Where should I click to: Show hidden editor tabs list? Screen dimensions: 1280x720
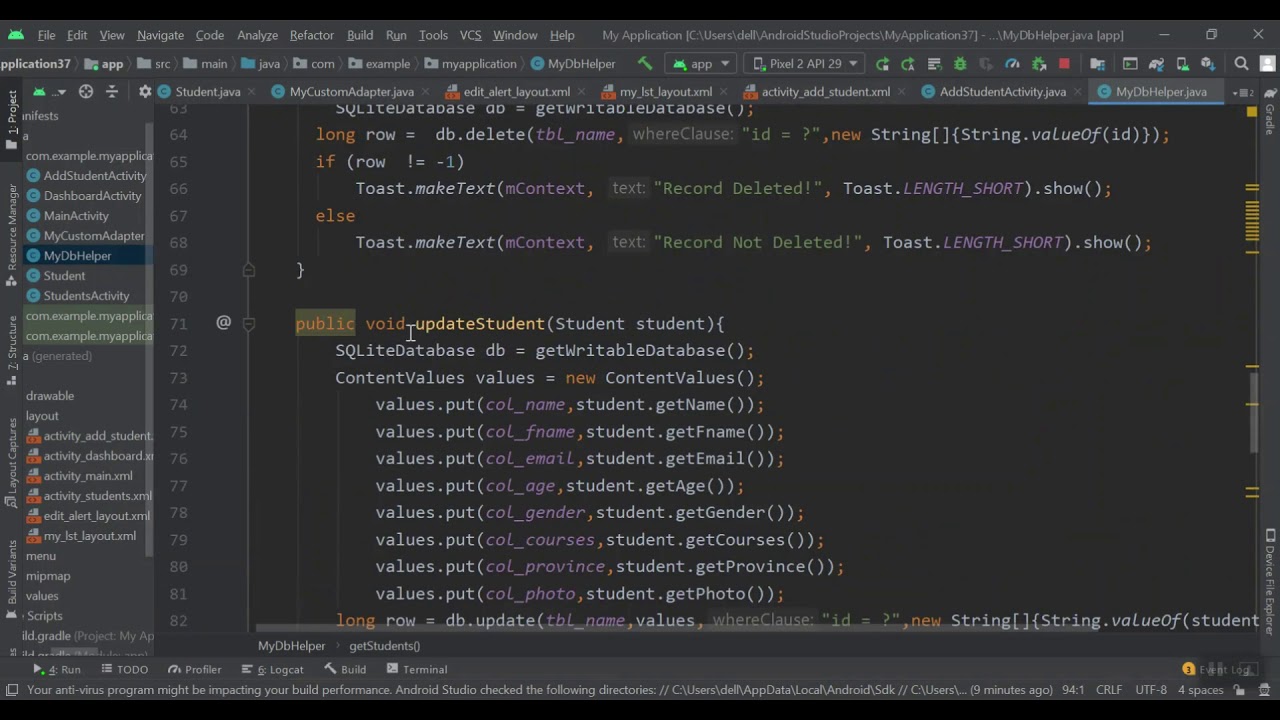point(1241,92)
